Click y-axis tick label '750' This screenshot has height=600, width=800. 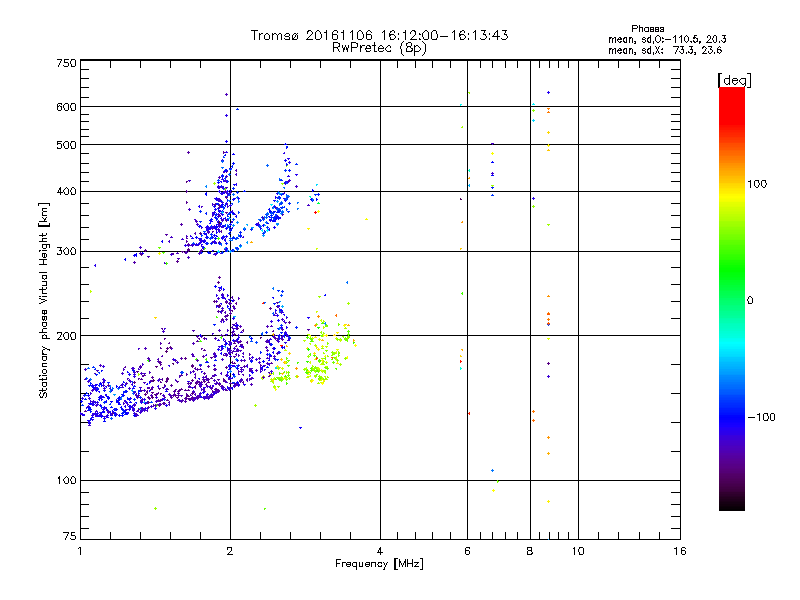coord(67,63)
